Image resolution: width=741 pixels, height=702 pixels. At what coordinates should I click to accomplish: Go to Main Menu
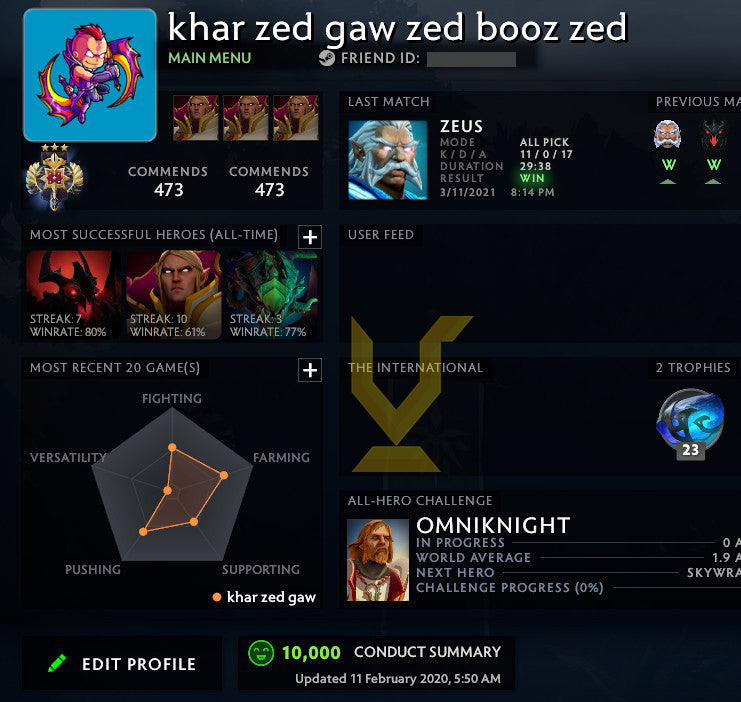210,58
